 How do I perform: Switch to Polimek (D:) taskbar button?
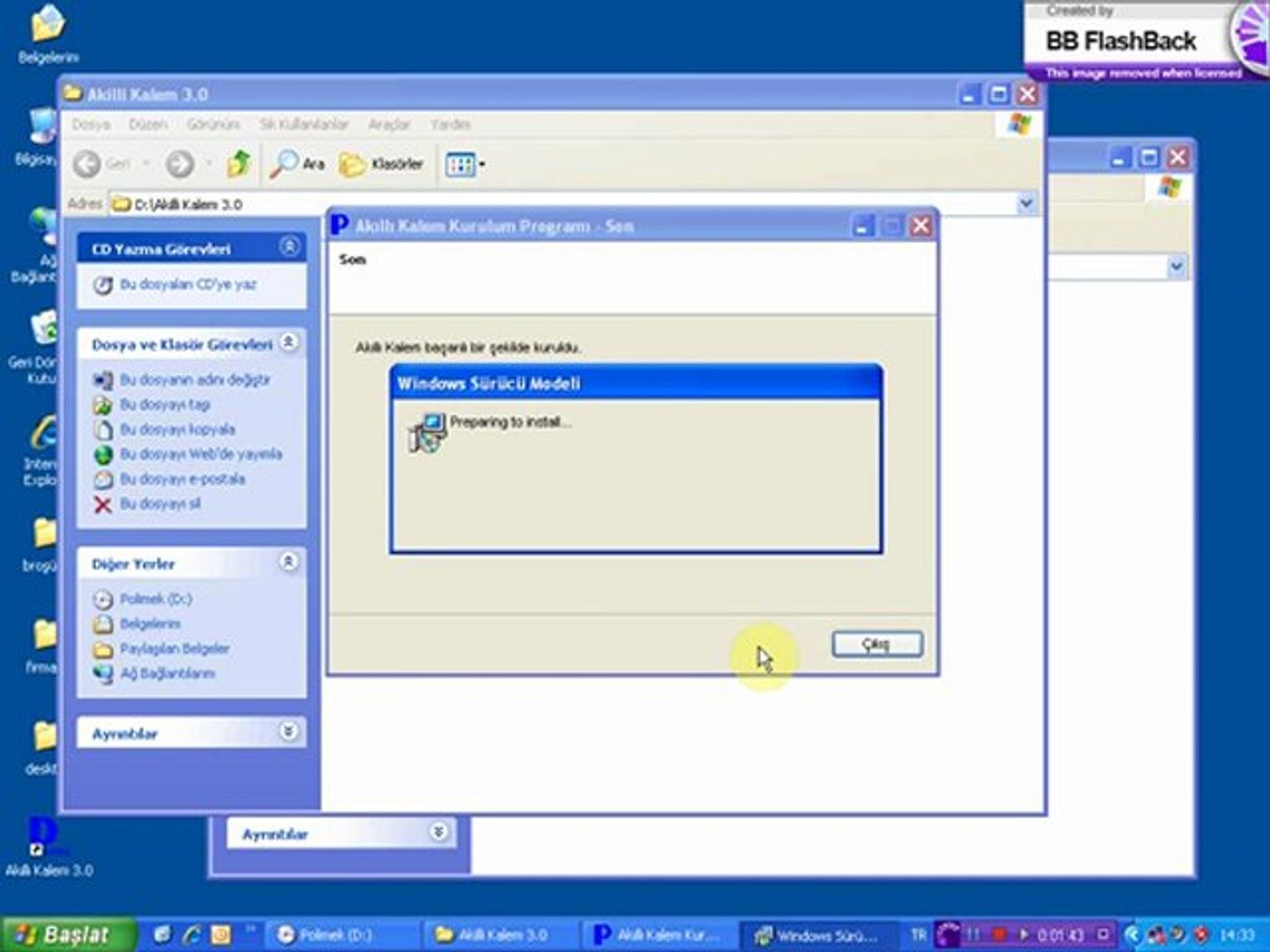pos(344,934)
